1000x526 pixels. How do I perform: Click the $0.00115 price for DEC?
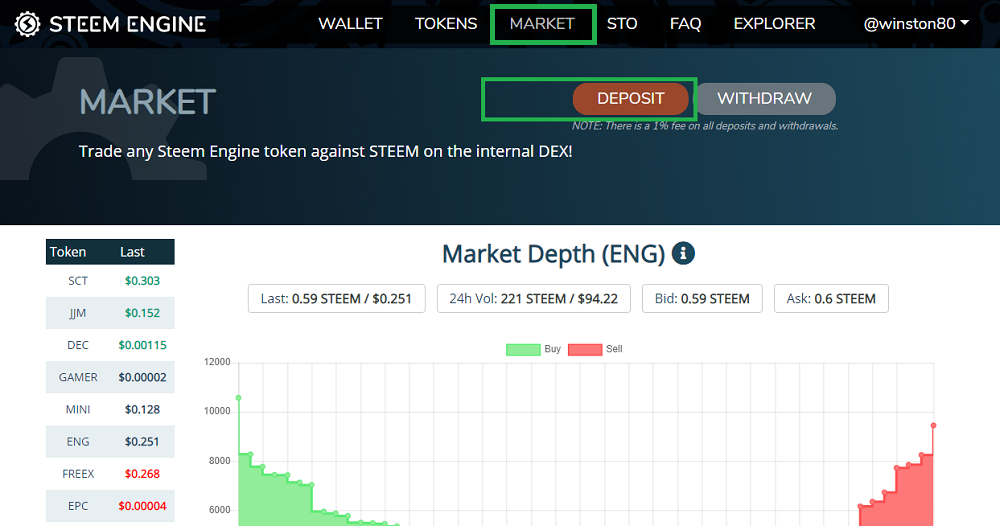point(142,345)
